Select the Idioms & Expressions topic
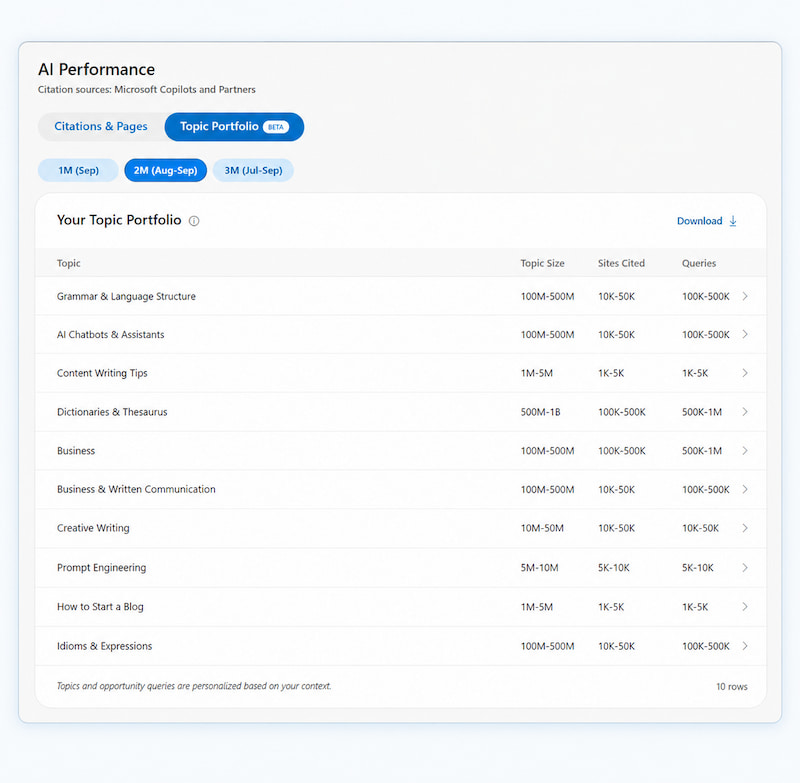This screenshot has height=783, width=800. point(105,646)
